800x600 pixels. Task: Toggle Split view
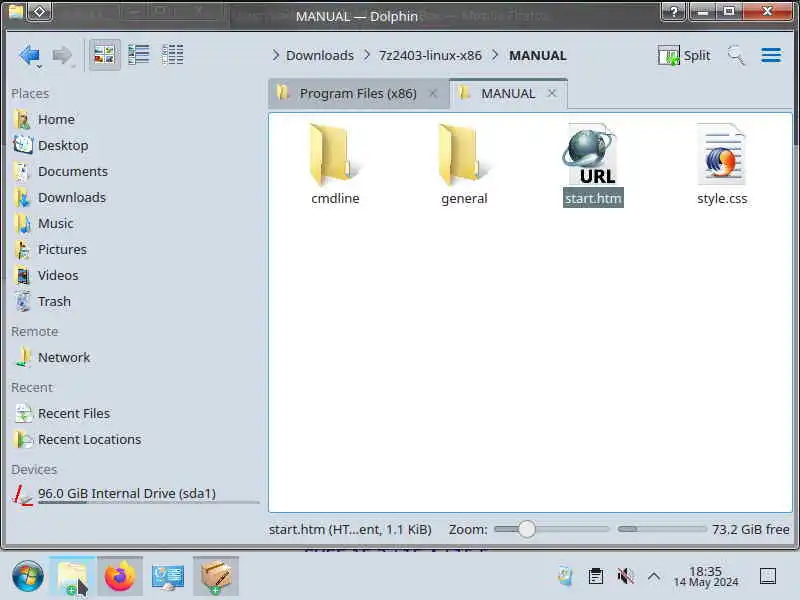point(684,55)
